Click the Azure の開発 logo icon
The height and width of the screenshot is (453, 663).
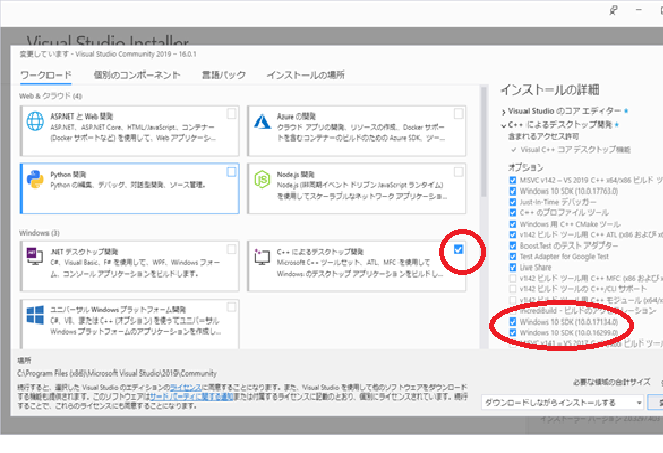tap(262, 121)
